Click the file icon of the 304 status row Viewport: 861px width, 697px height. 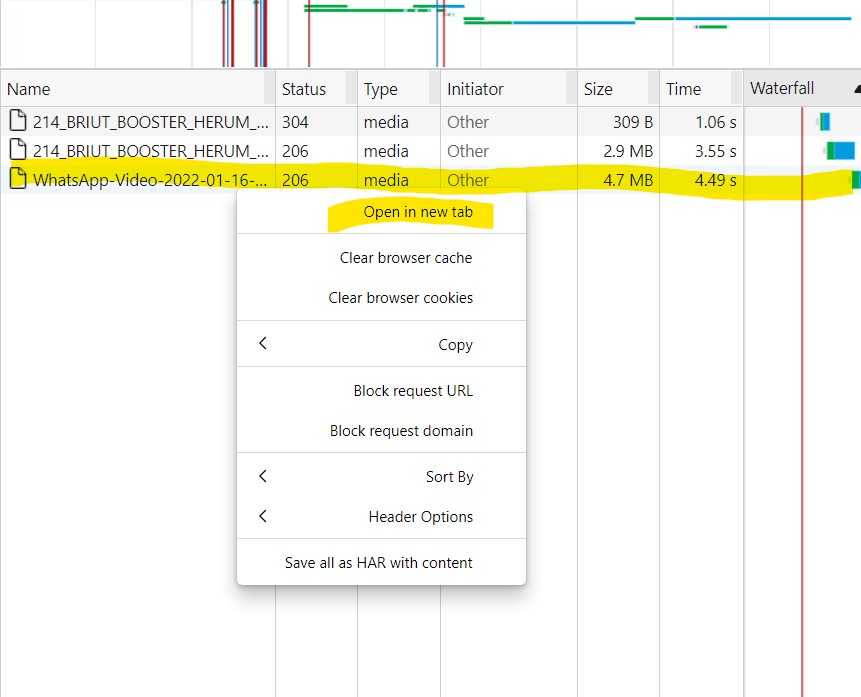pos(18,120)
